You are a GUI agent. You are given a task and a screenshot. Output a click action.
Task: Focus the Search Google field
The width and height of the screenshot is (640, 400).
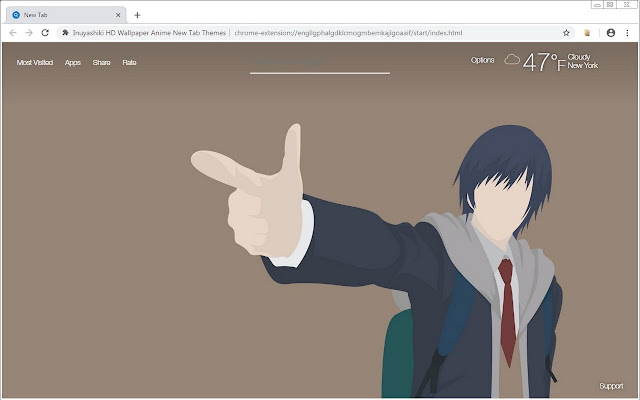320,62
